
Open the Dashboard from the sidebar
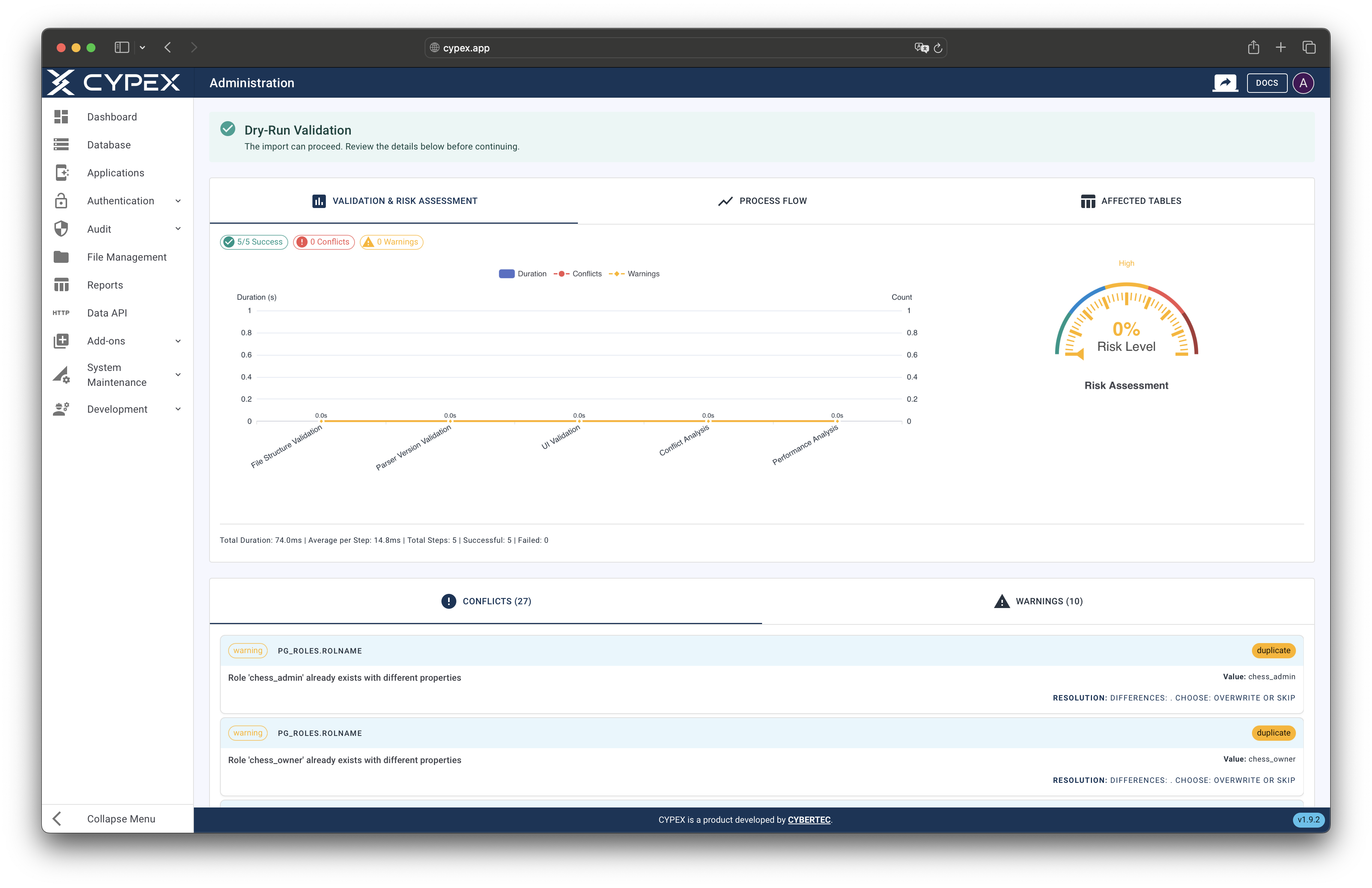61,116
